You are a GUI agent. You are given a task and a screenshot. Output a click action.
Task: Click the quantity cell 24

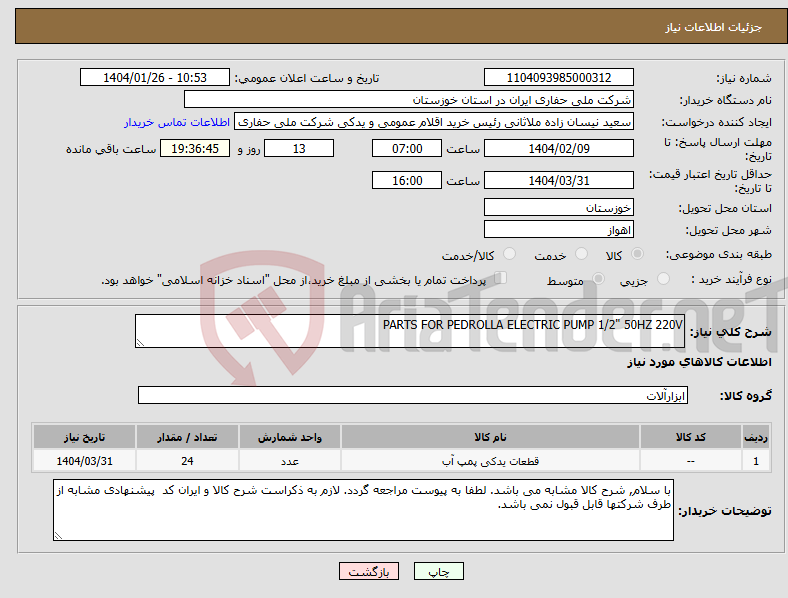coord(187,461)
